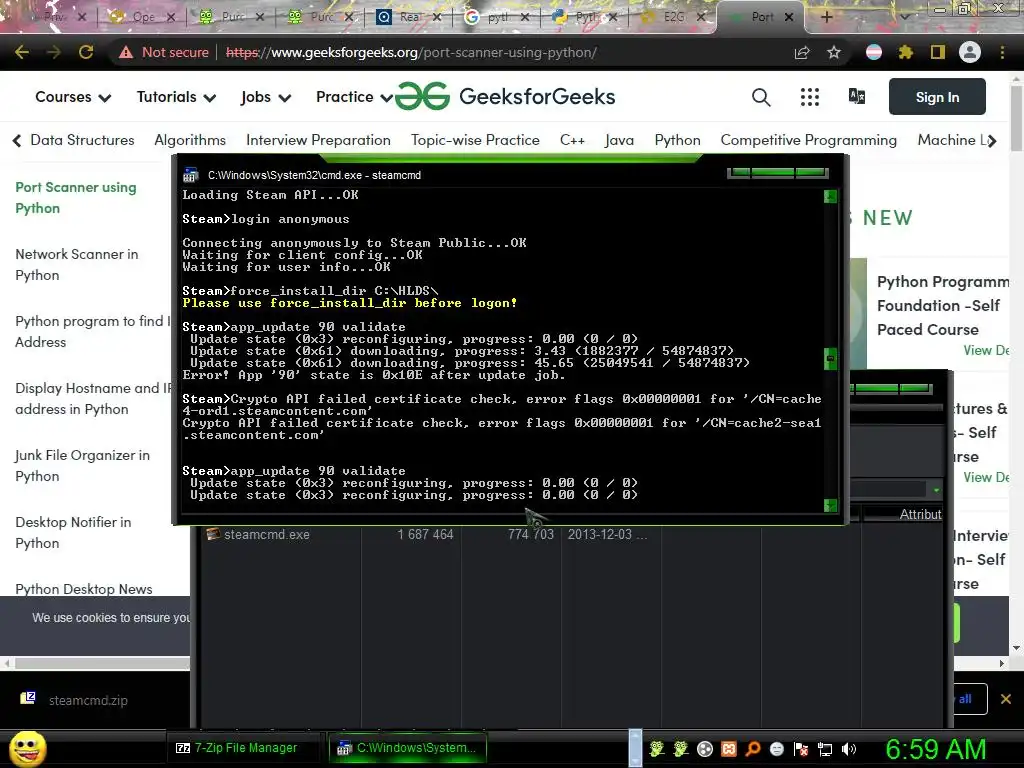Open the network tray icon
This screenshot has height=768, width=1024.
(x=825, y=749)
